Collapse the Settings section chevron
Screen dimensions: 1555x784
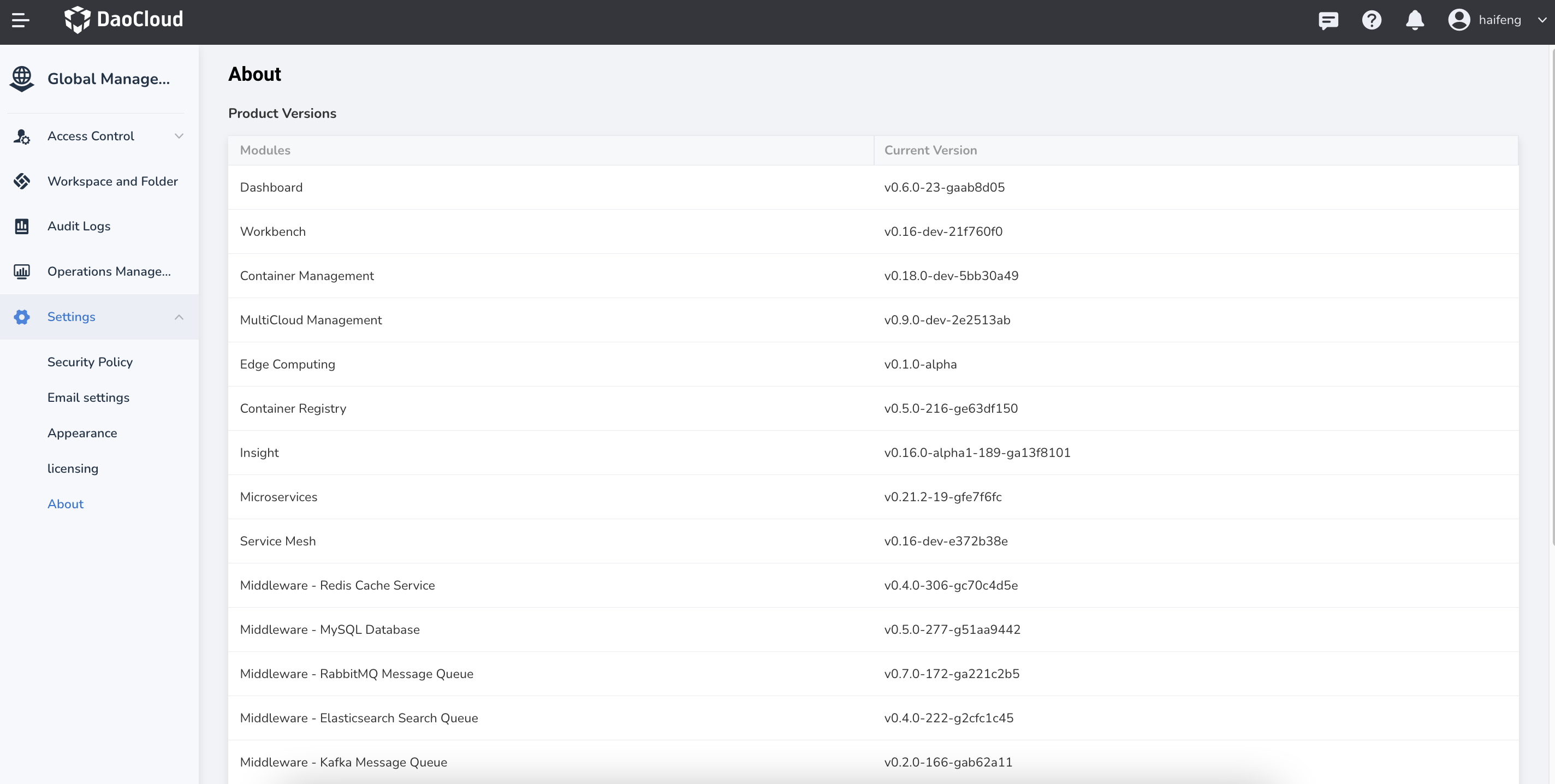coord(179,317)
